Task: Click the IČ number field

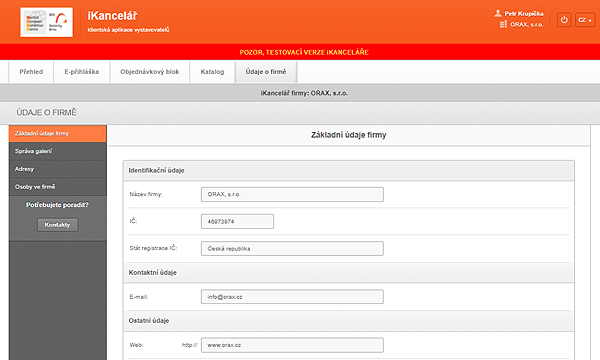Action: tap(237, 222)
